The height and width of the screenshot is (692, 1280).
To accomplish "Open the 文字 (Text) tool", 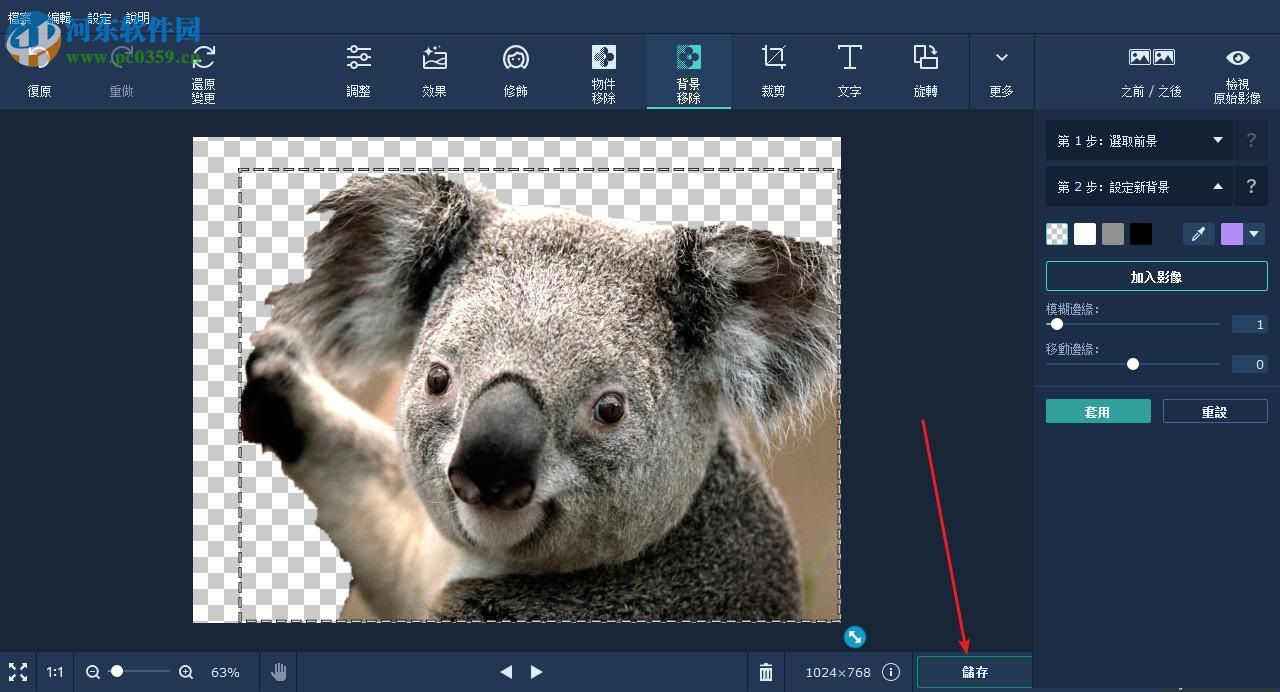I will coord(848,70).
